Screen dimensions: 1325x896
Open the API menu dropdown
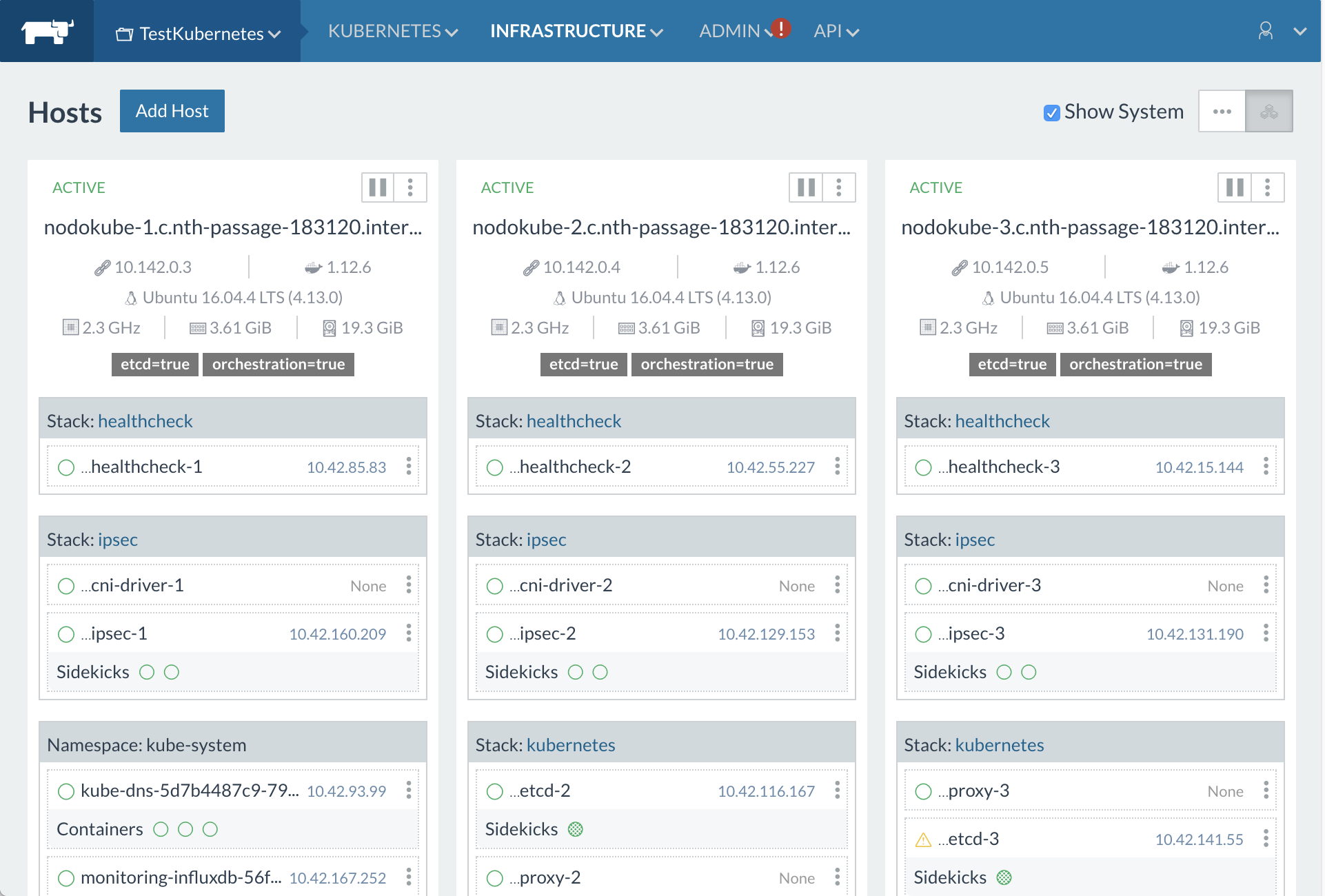pos(836,31)
